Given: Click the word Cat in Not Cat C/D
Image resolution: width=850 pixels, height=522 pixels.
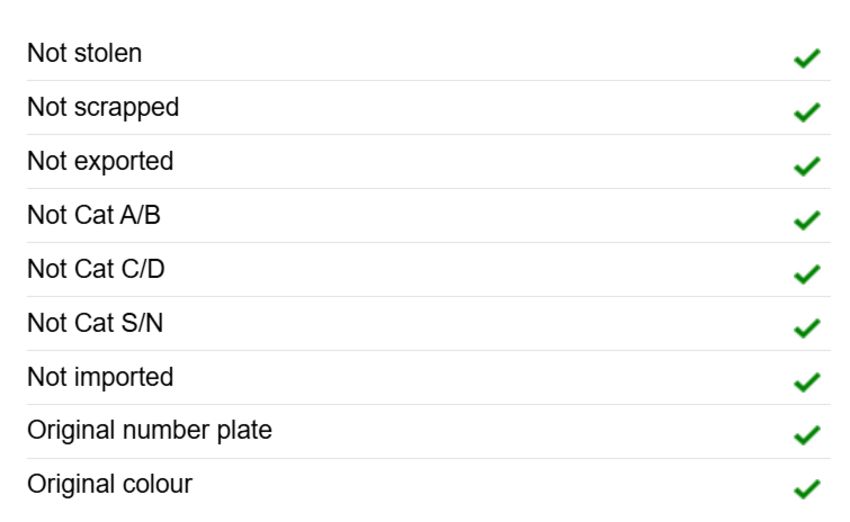Looking at the screenshot, I should pyautogui.click(x=94, y=269).
